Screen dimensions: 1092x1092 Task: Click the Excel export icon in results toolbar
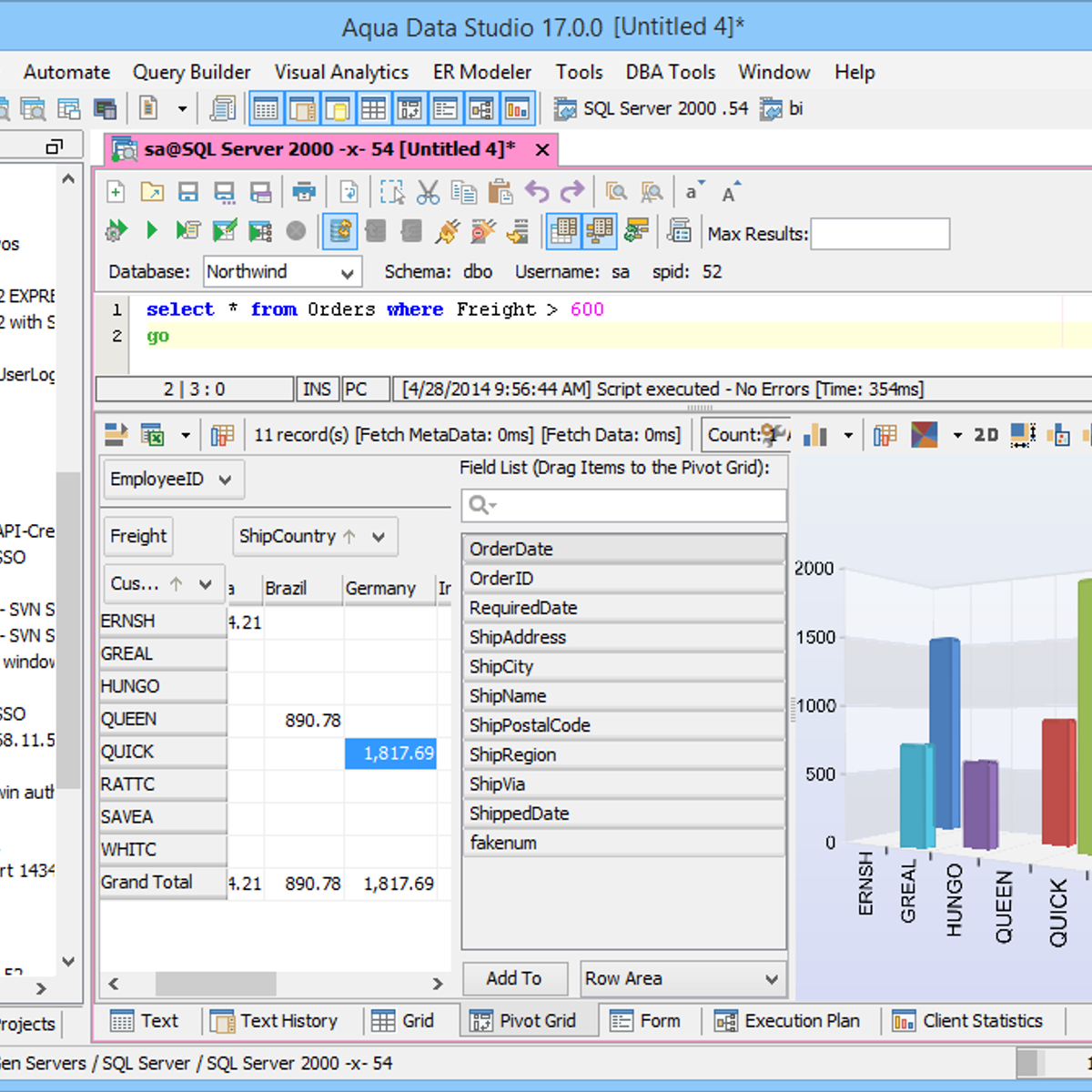(x=152, y=435)
